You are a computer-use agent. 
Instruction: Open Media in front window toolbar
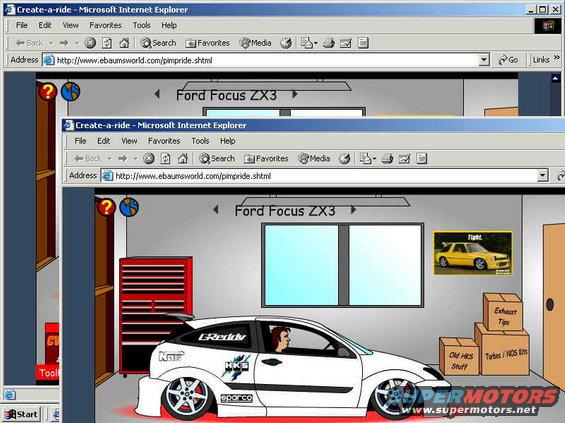tap(314, 159)
